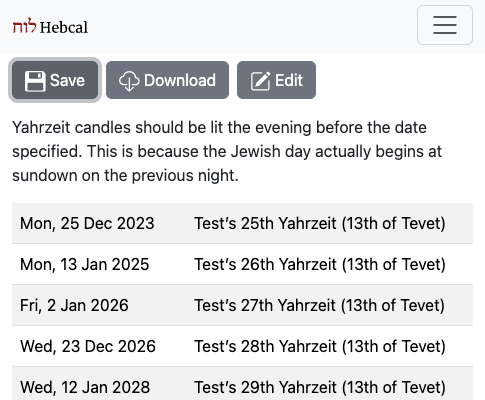Select Test's 28th Yahrzeit entry

tap(320, 346)
